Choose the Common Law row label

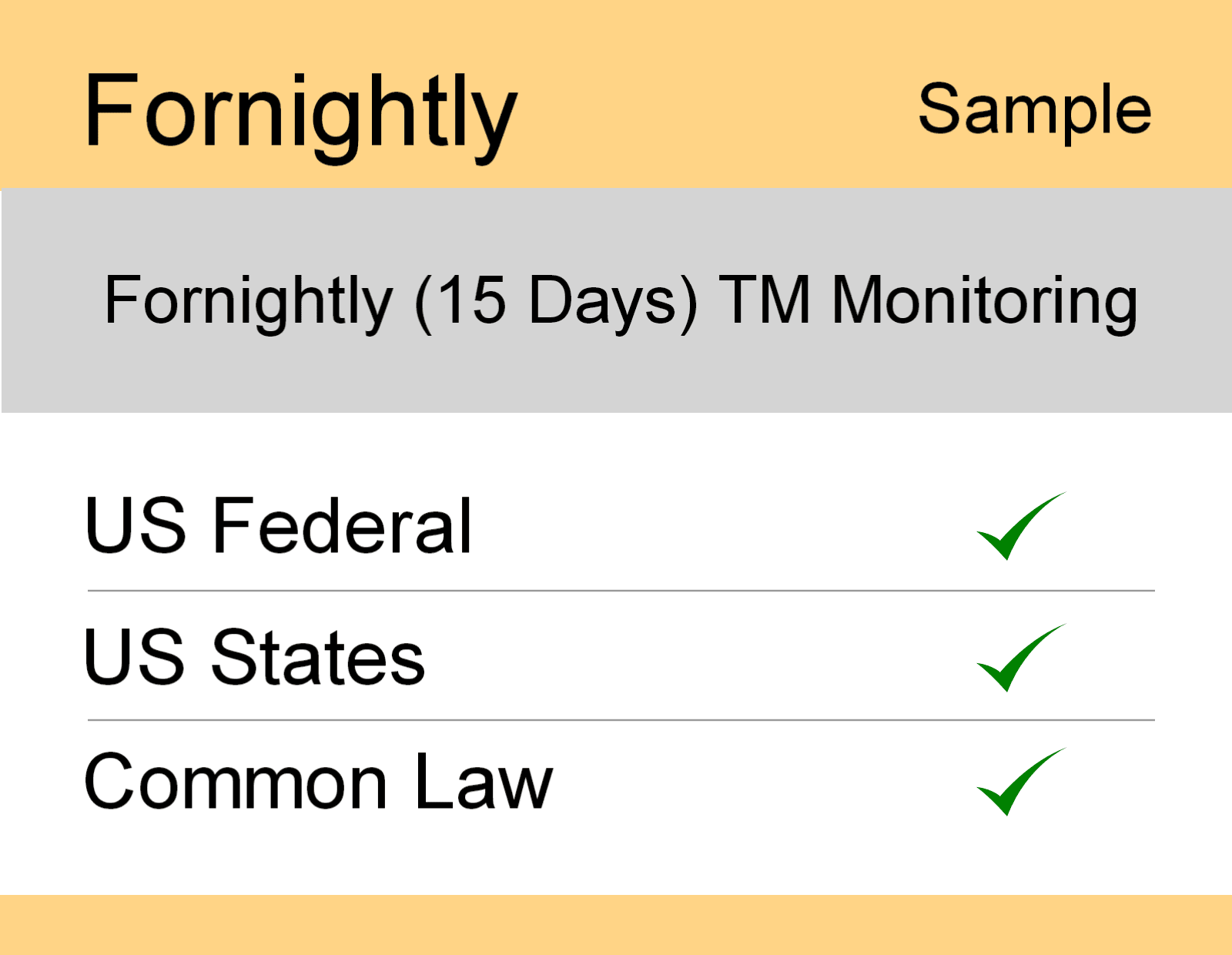point(318,782)
